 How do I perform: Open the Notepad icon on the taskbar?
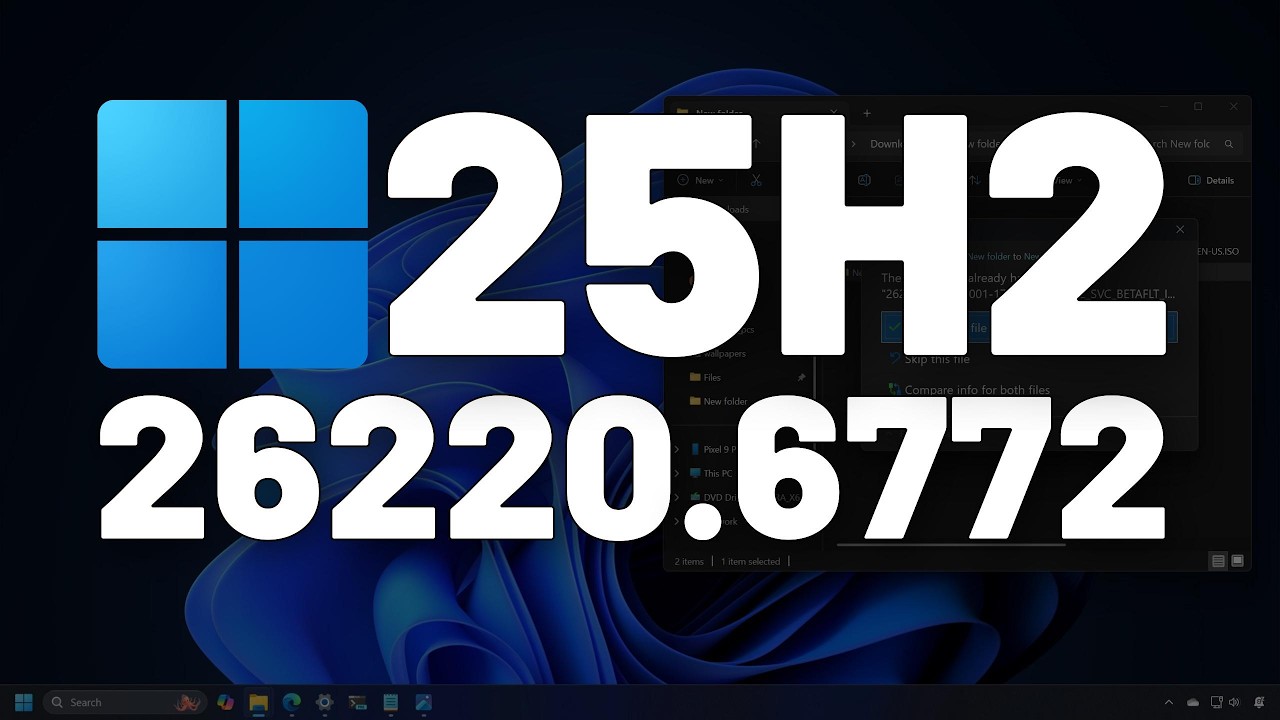[x=390, y=702]
